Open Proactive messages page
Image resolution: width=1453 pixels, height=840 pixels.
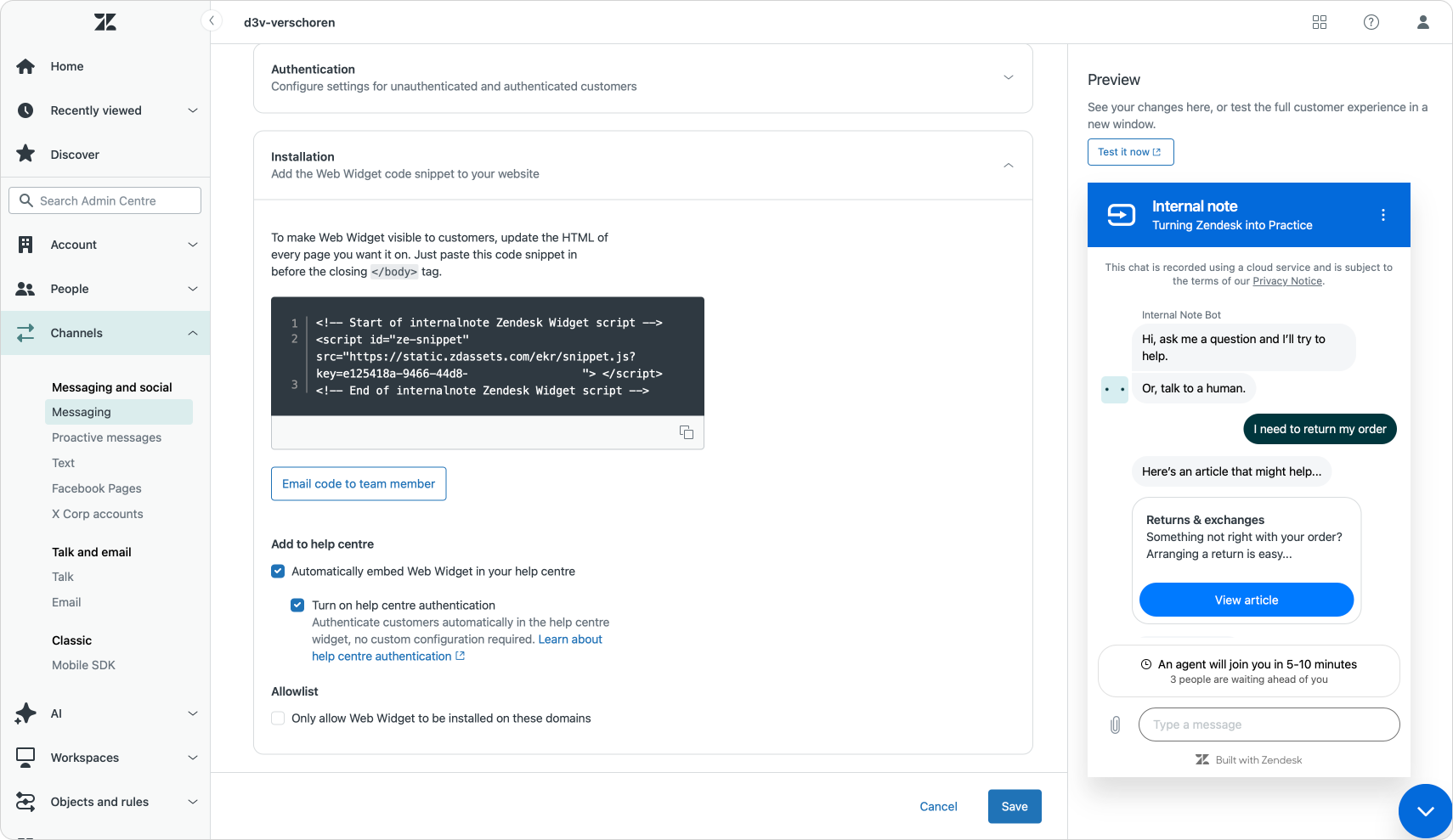(x=106, y=437)
